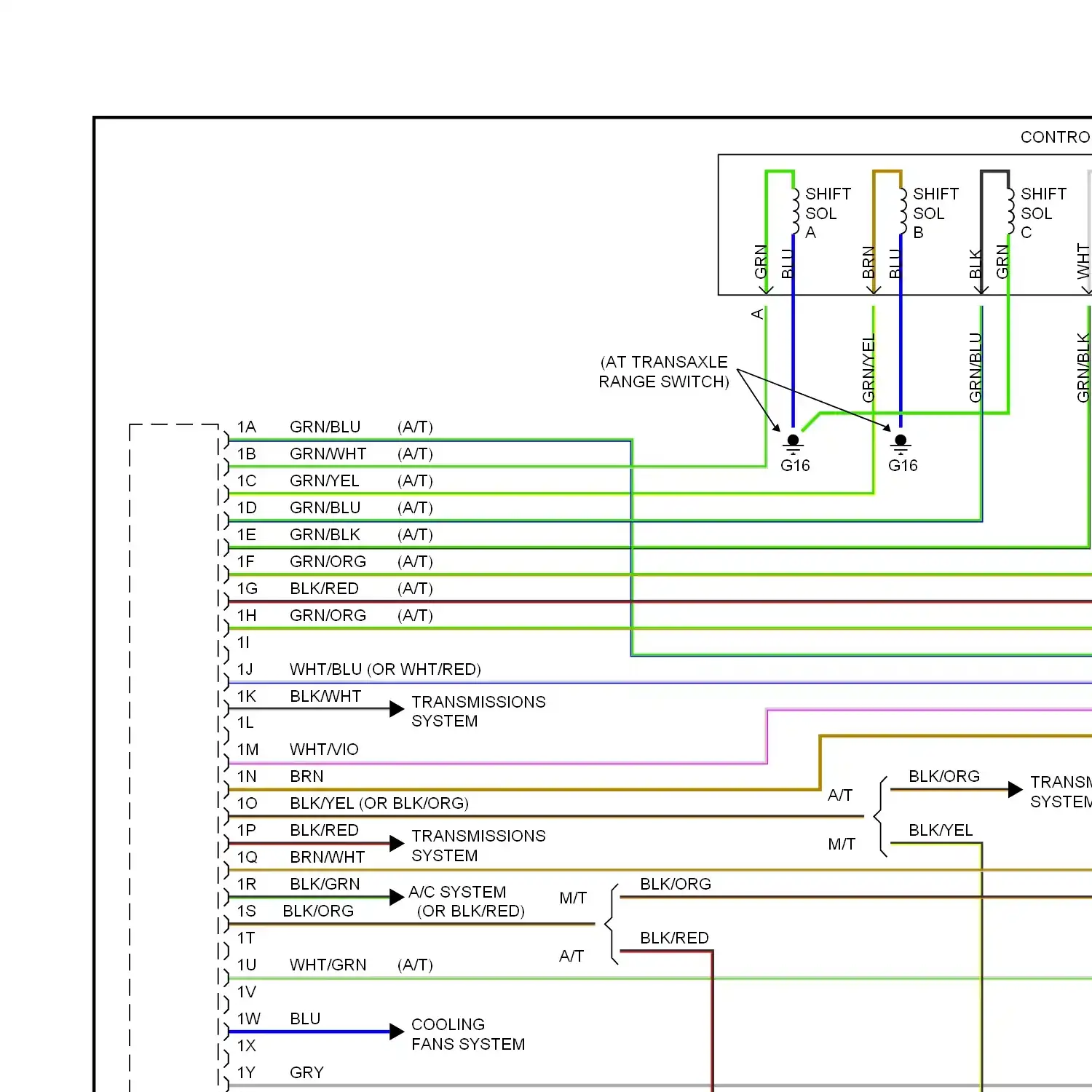Click the vertical GRN/YEL wire label
Viewport: 1092px width, 1092px height.
[x=868, y=368]
